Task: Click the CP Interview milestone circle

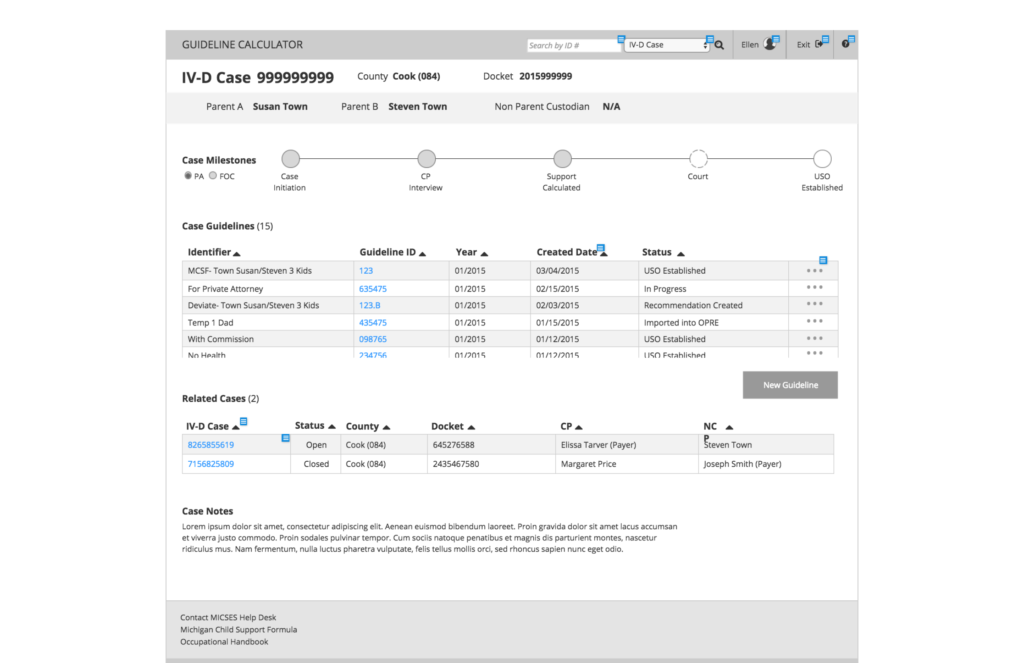Action: [x=426, y=157]
